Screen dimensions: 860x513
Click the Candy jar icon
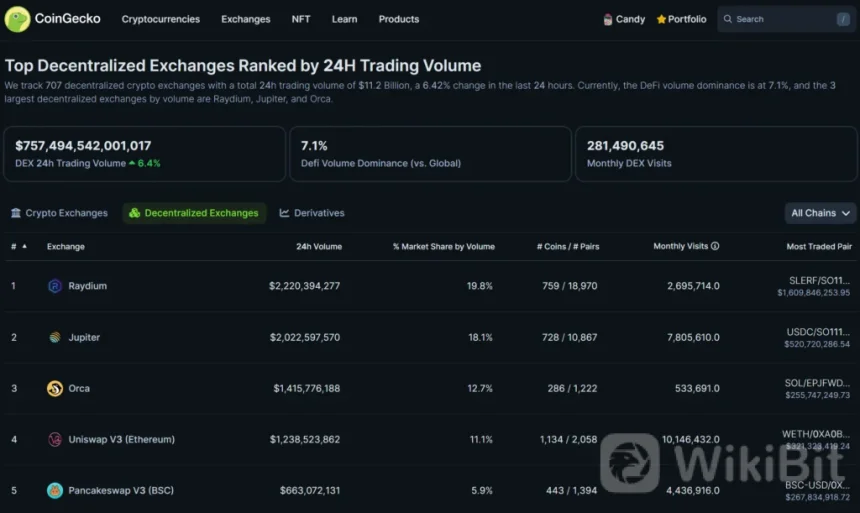[607, 20]
